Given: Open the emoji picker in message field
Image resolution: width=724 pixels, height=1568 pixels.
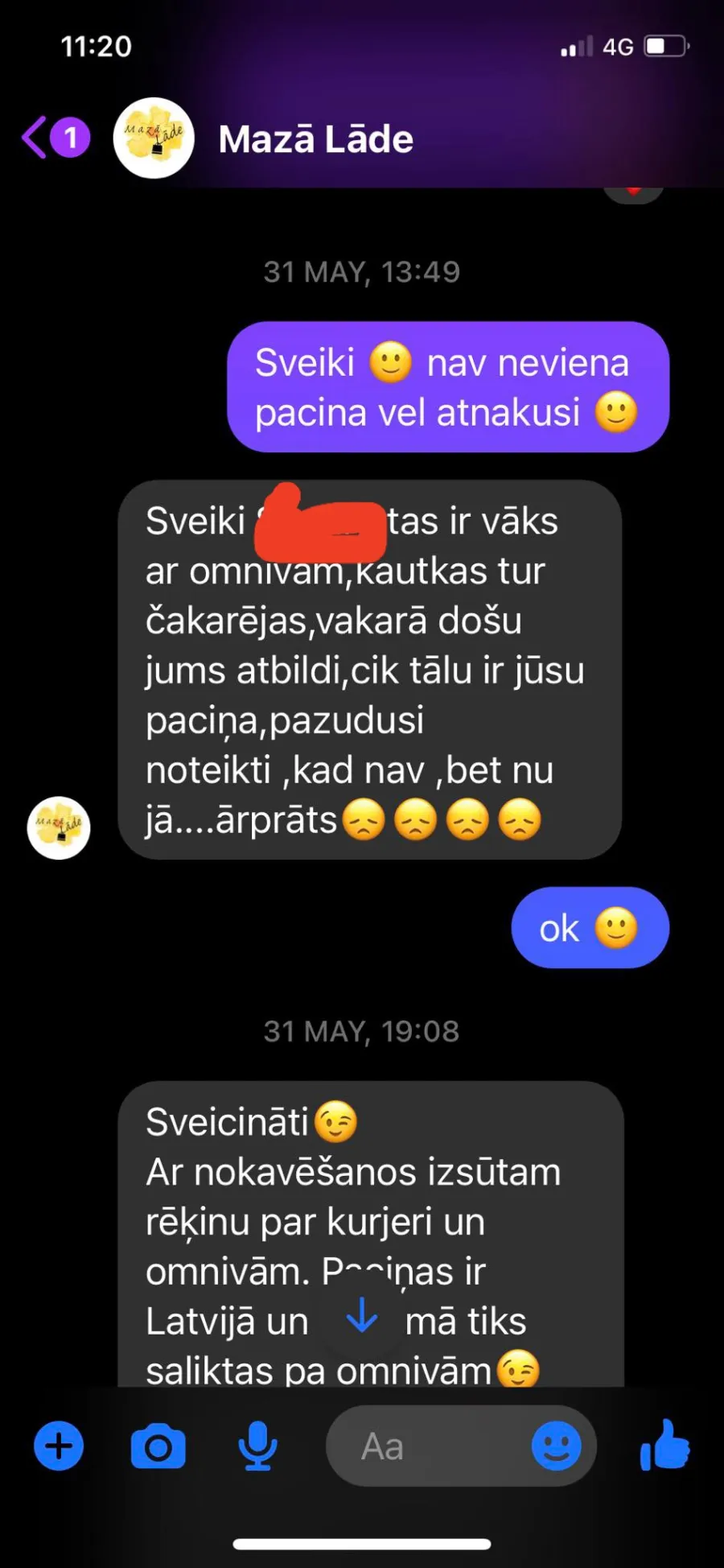Looking at the screenshot, I should coord(556,1446).
